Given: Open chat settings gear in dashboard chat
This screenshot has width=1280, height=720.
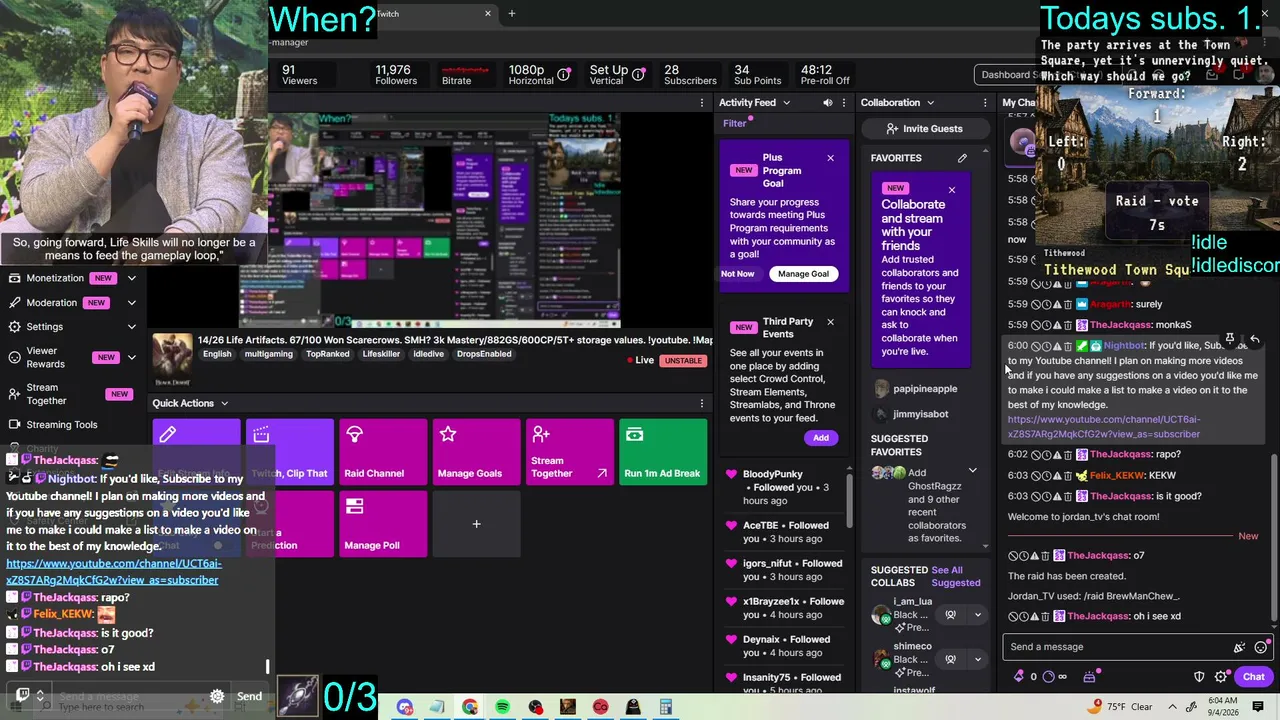Looking at the screenshot, I should coord(1220,677).
